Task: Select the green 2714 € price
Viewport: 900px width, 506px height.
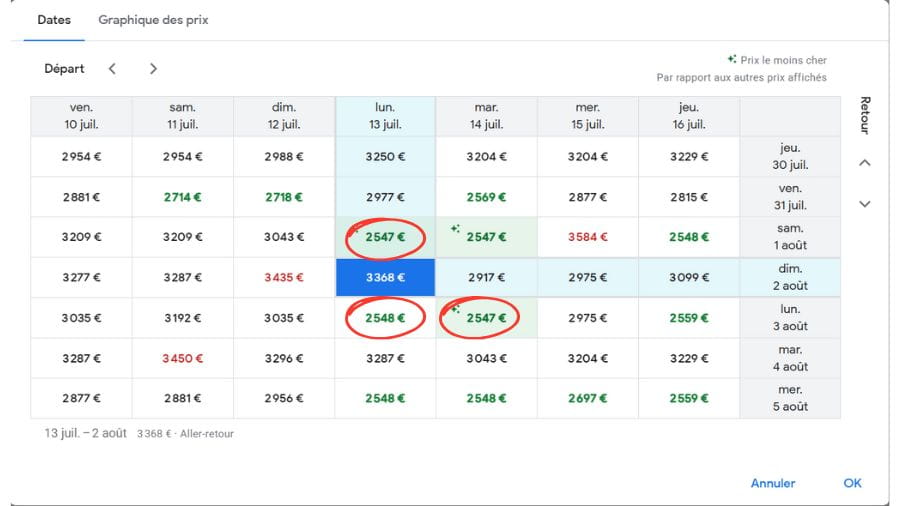Action: point(183,197)
